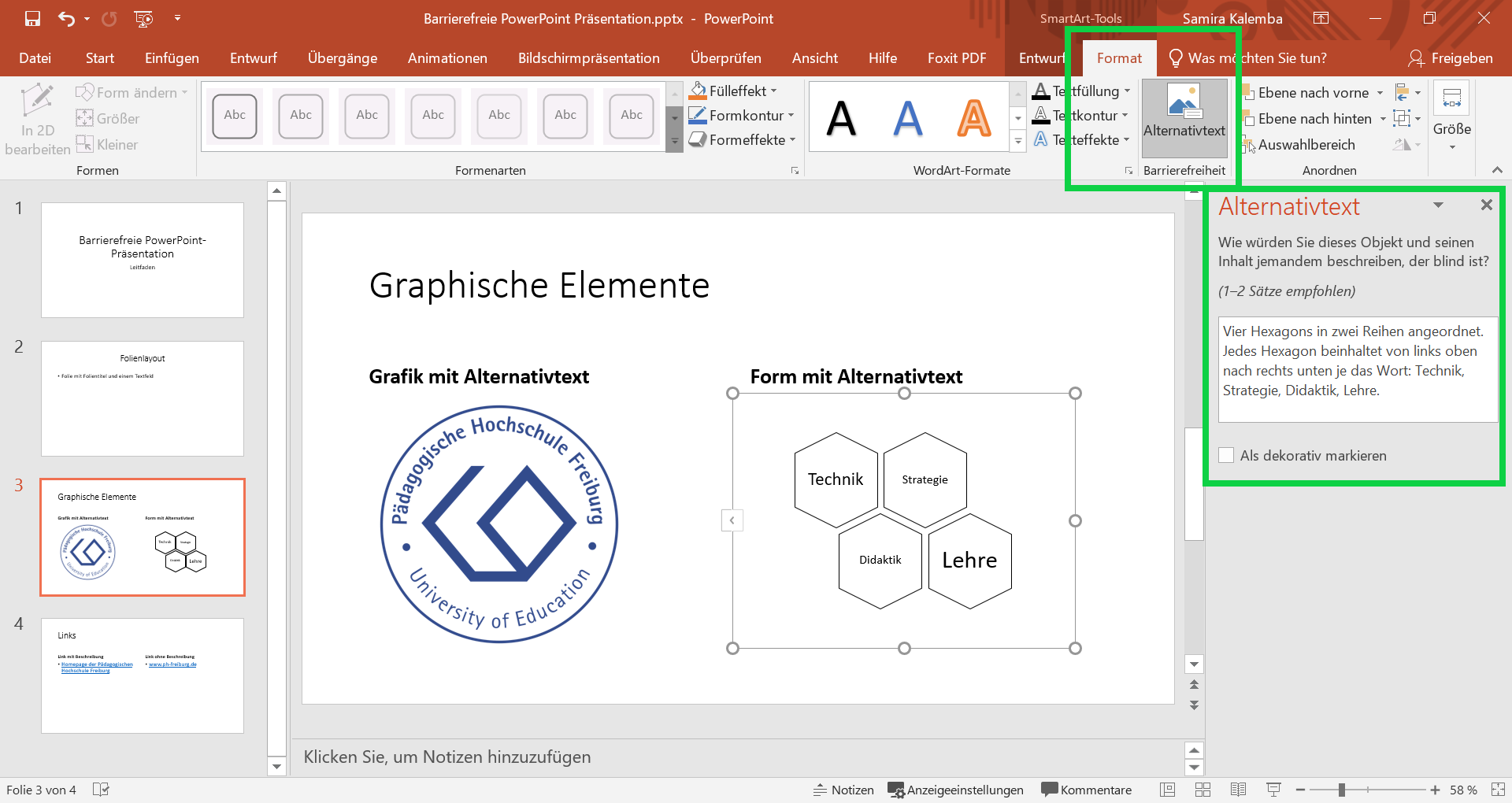This screenshot has width=1512, height=803.
Task: Select the Formkontur shape outline tool
Action: click(739, 115)
